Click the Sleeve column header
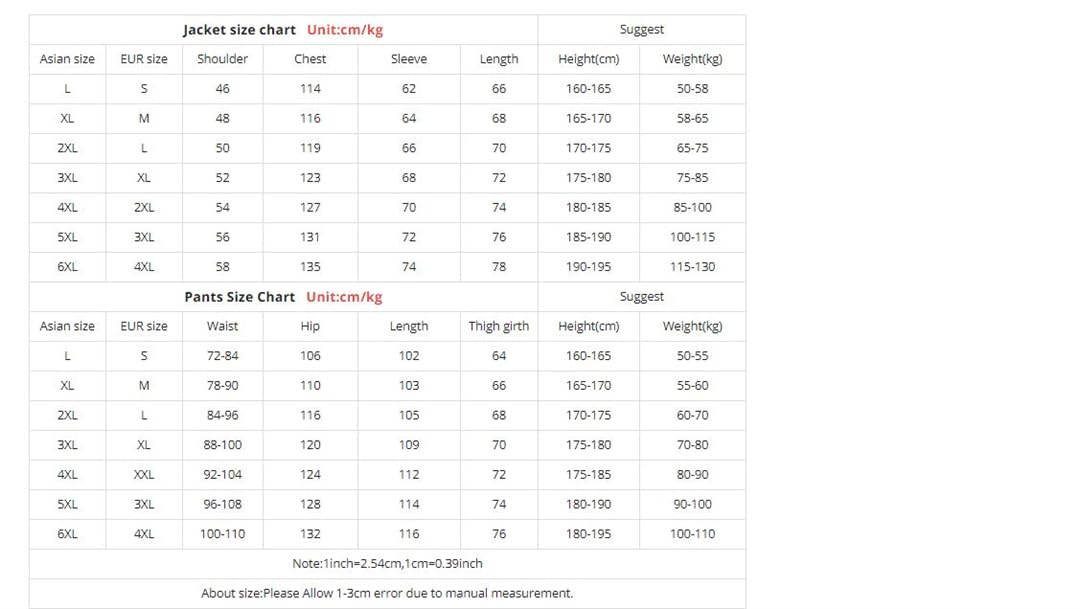The height and width of the screenshot is (609, 1080). click(x=409, y=59)
